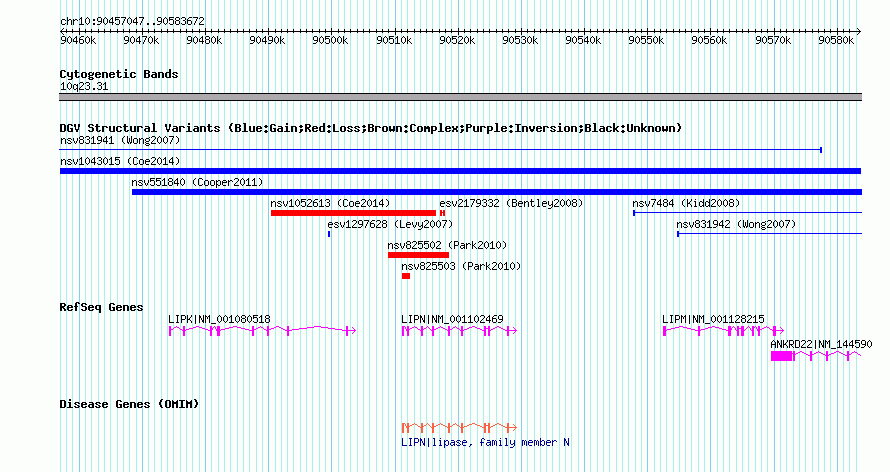This screenshot has height=472, width=890.
Task: Click the RefSeq Genes track title
Action: pyautogui.click(x=101, y=307)
